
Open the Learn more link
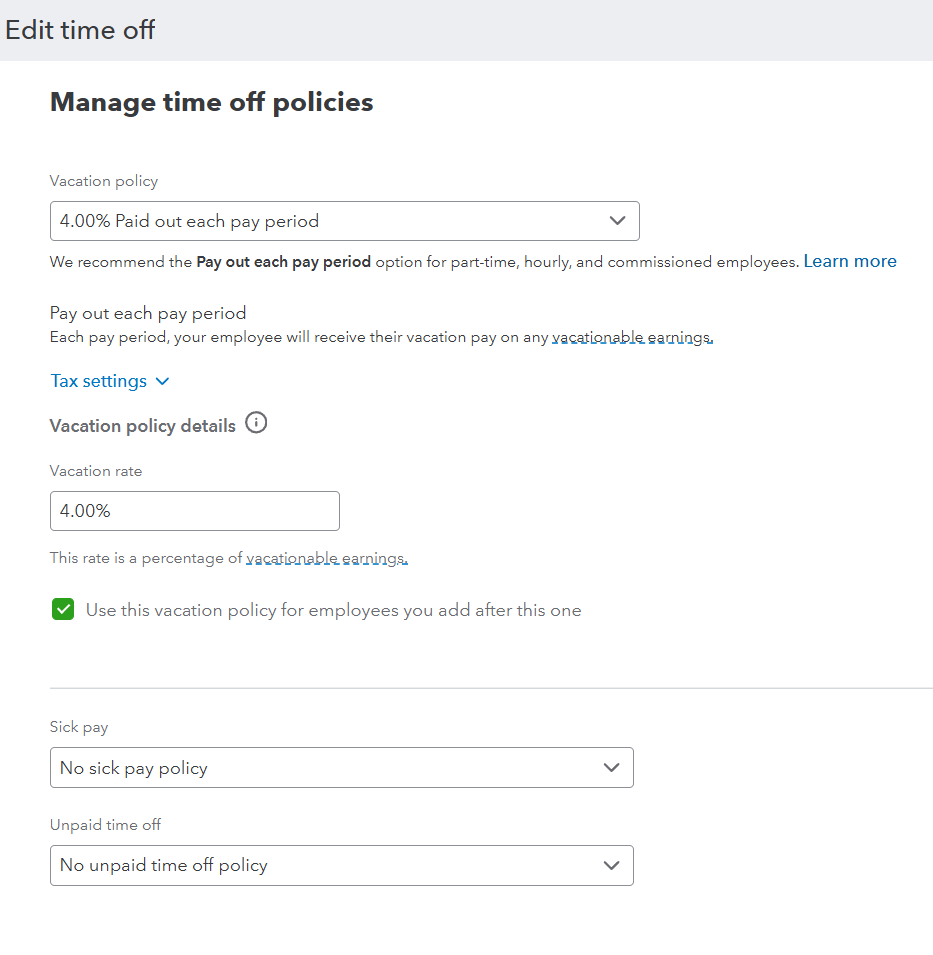coord(850,262)
